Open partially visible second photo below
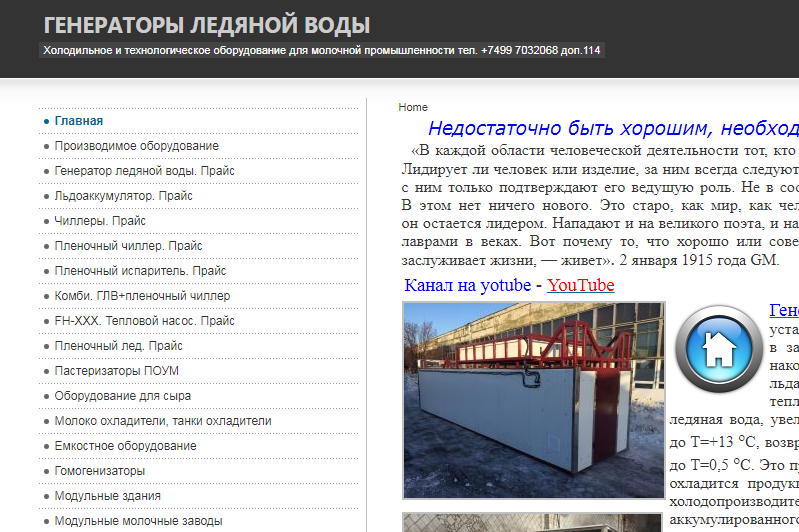Screen dimensions: 799x532 (534, 522)
